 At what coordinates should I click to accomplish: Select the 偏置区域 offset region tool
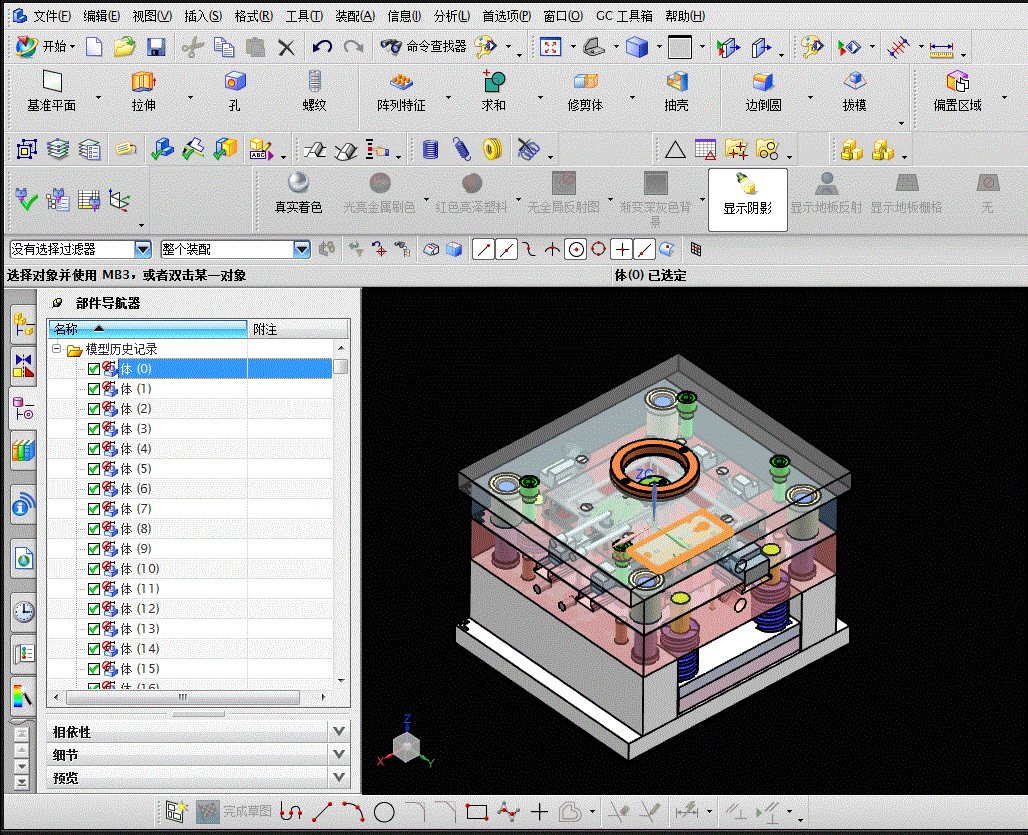coord(957,92)
